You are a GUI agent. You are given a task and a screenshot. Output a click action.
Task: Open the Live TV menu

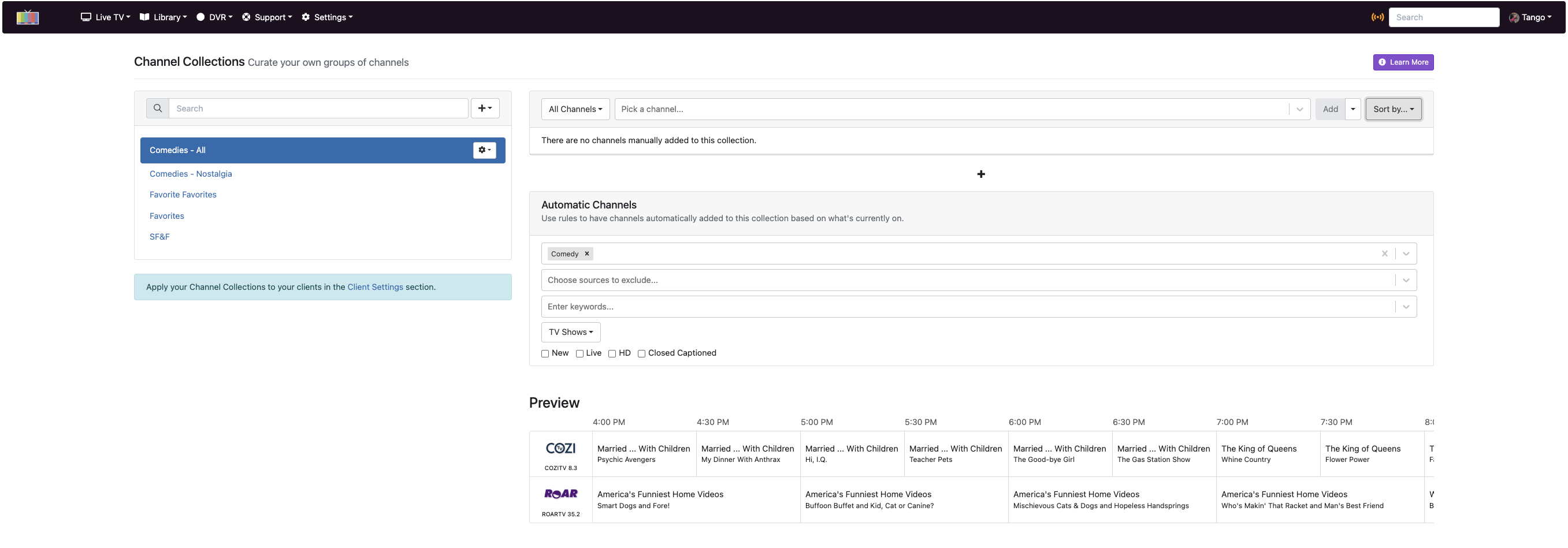point(105,17)
